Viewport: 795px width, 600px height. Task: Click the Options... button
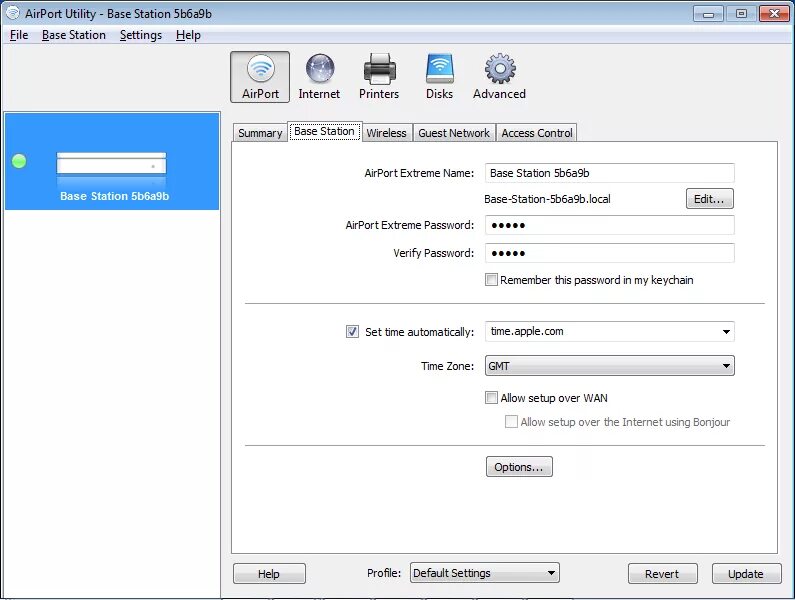coord(519,467)
